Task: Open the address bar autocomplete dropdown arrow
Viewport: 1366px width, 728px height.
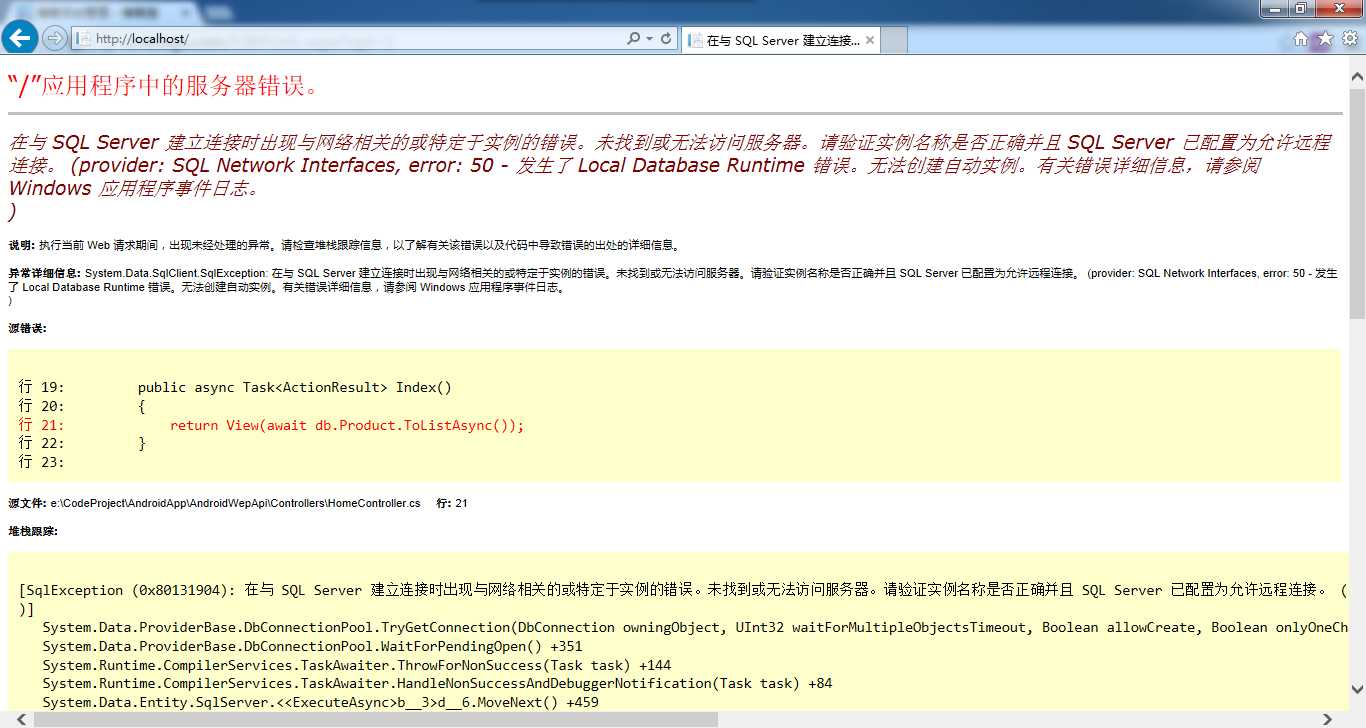Action: click(650, 38)
